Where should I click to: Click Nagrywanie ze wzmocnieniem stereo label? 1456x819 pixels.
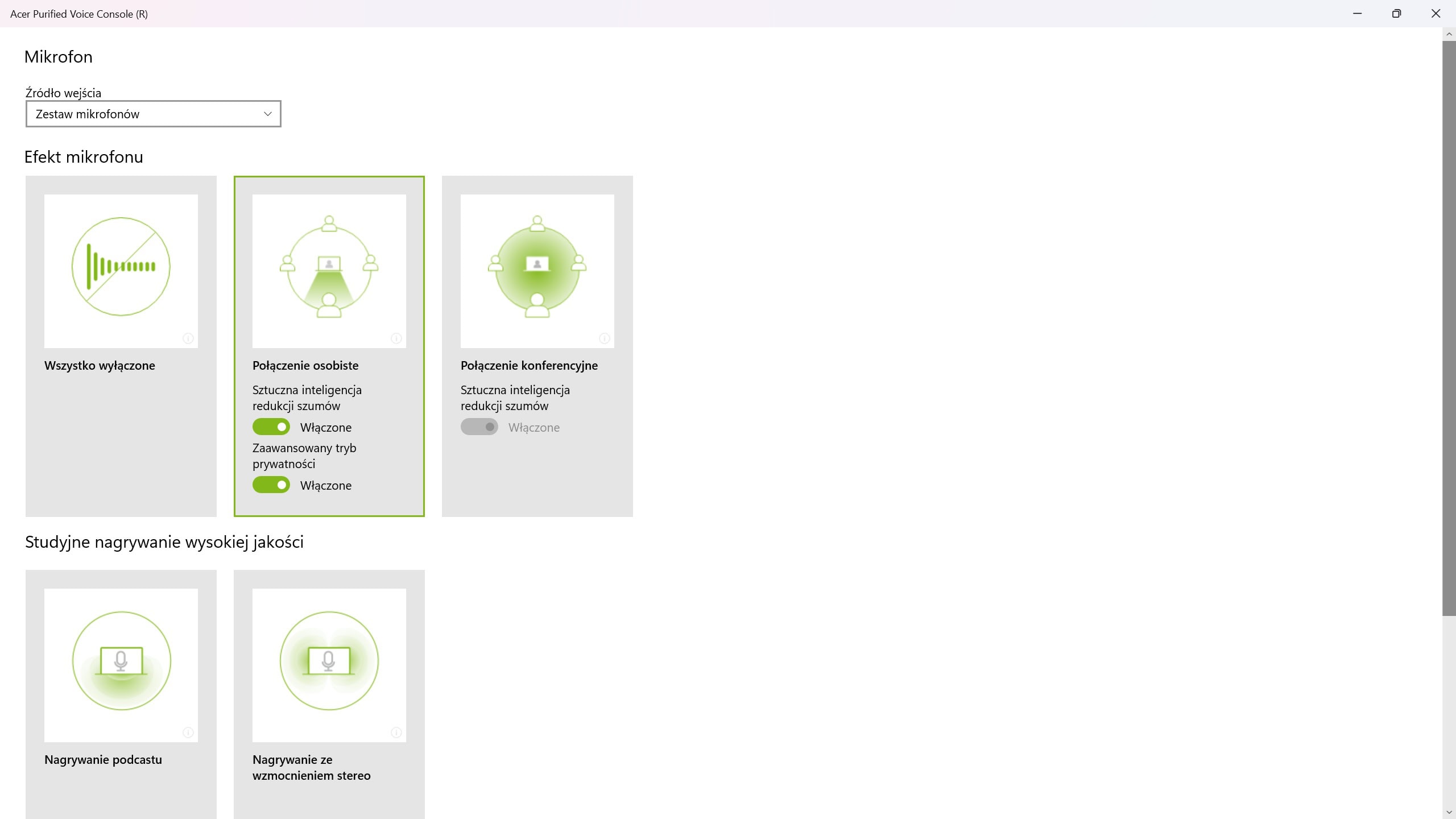(x=312, y=768)
